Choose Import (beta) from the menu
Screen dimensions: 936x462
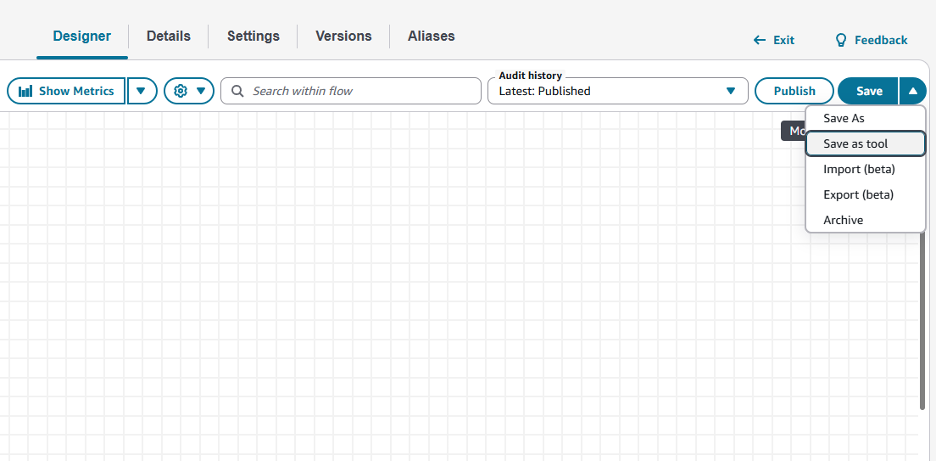[858, 169]
